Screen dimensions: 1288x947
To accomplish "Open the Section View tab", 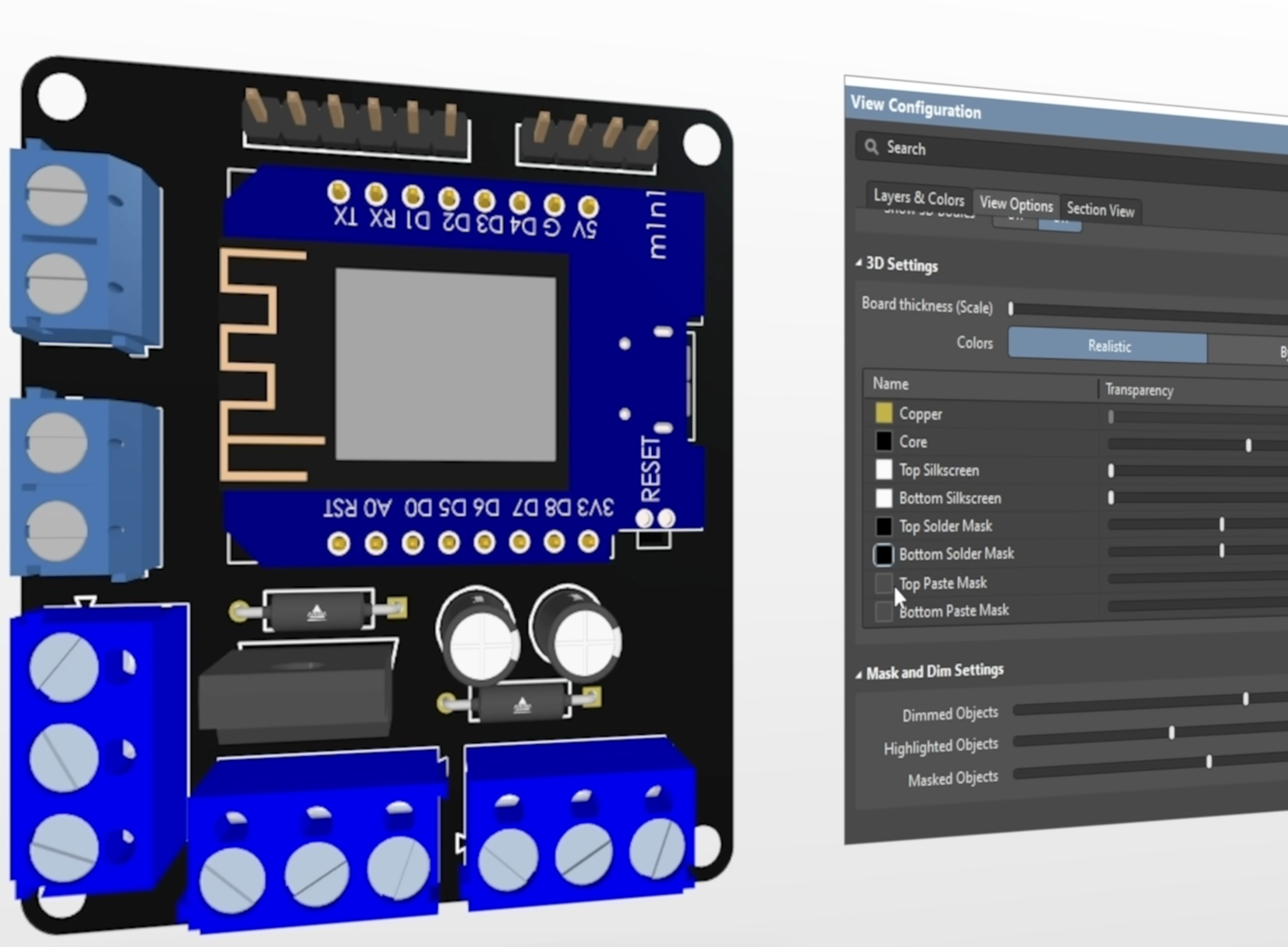I will coord(1100,210).
